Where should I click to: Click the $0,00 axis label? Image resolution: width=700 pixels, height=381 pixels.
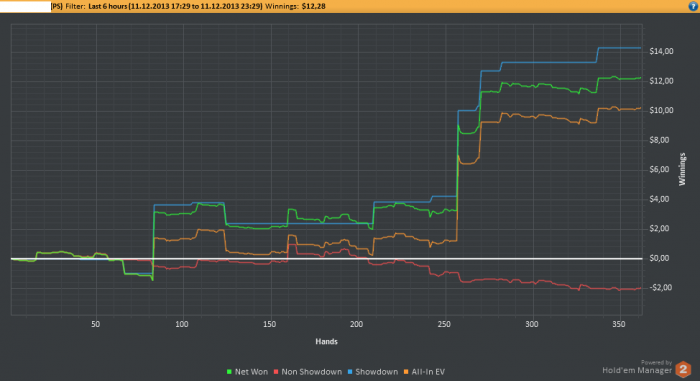(x=660, y=258)
